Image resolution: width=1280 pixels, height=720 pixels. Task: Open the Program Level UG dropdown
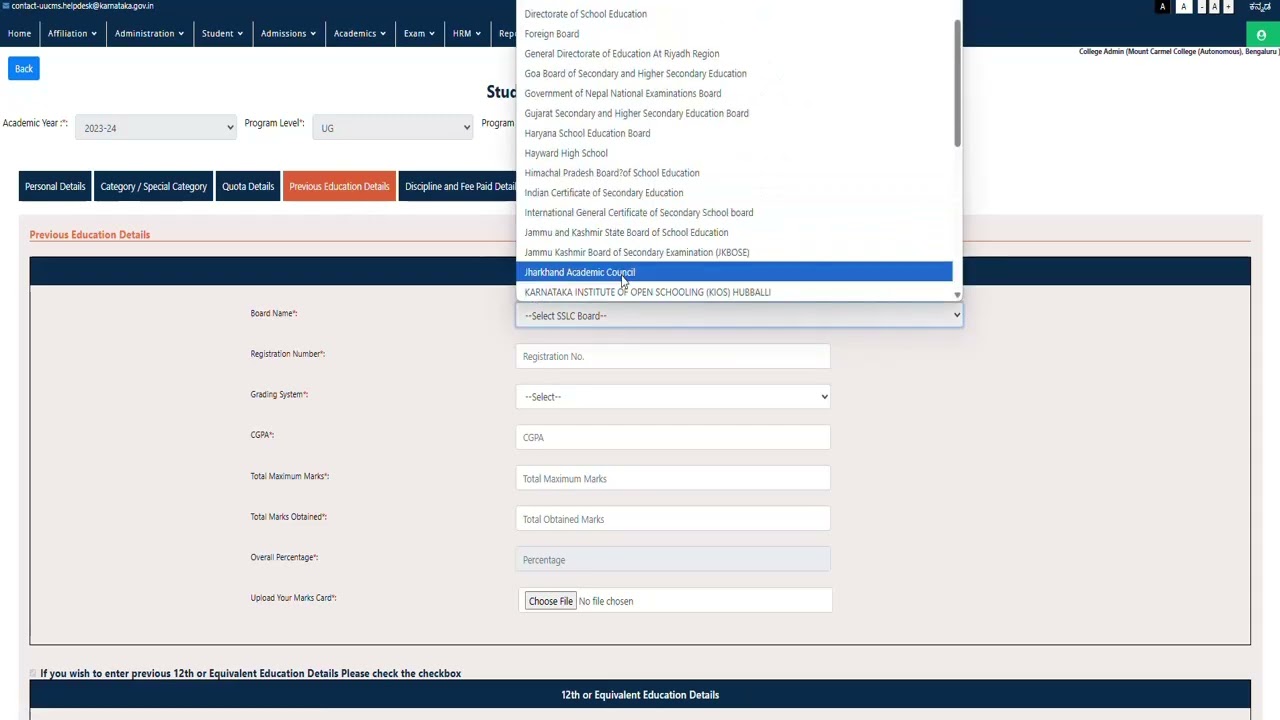(394, 128)
